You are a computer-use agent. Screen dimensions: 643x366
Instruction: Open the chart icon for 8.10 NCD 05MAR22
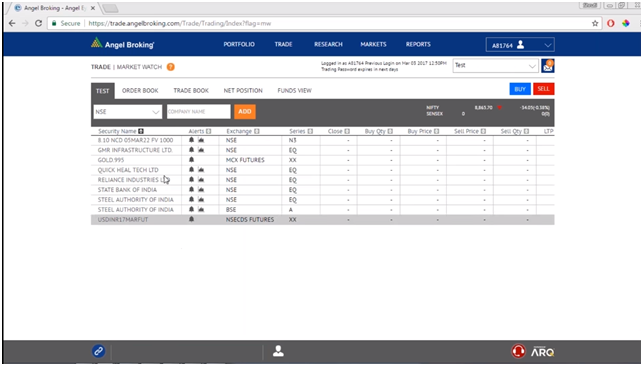tap(201, 140)
